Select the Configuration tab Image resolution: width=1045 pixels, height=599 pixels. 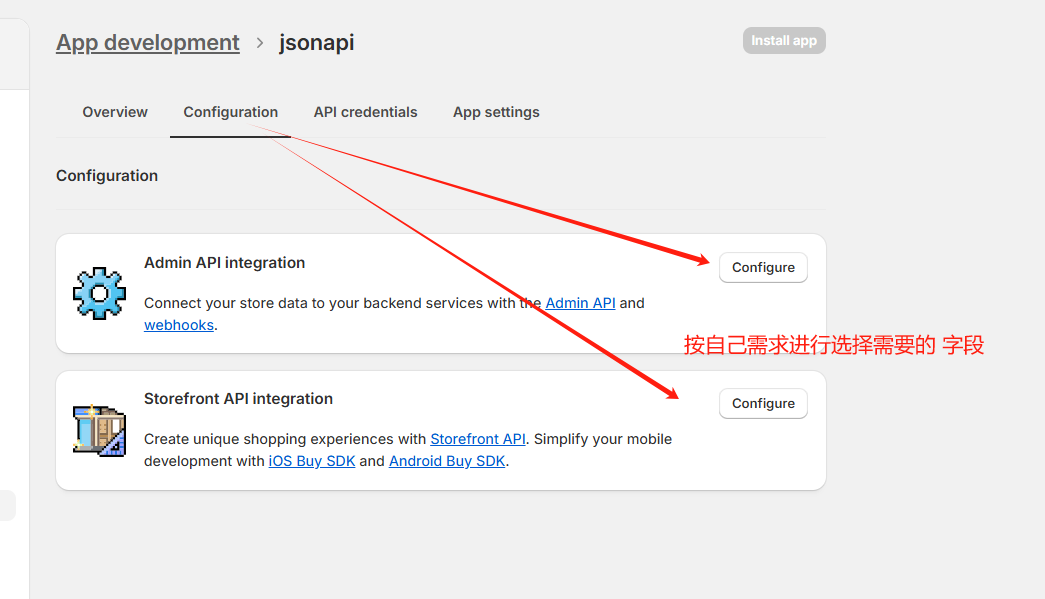(x=231, y=112)
